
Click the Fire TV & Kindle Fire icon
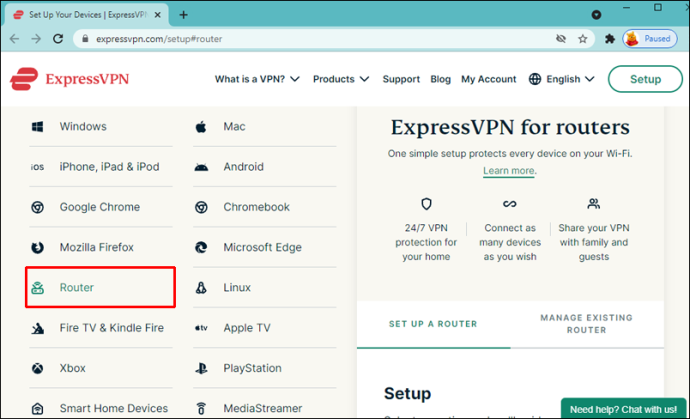[x=37, y=328]
